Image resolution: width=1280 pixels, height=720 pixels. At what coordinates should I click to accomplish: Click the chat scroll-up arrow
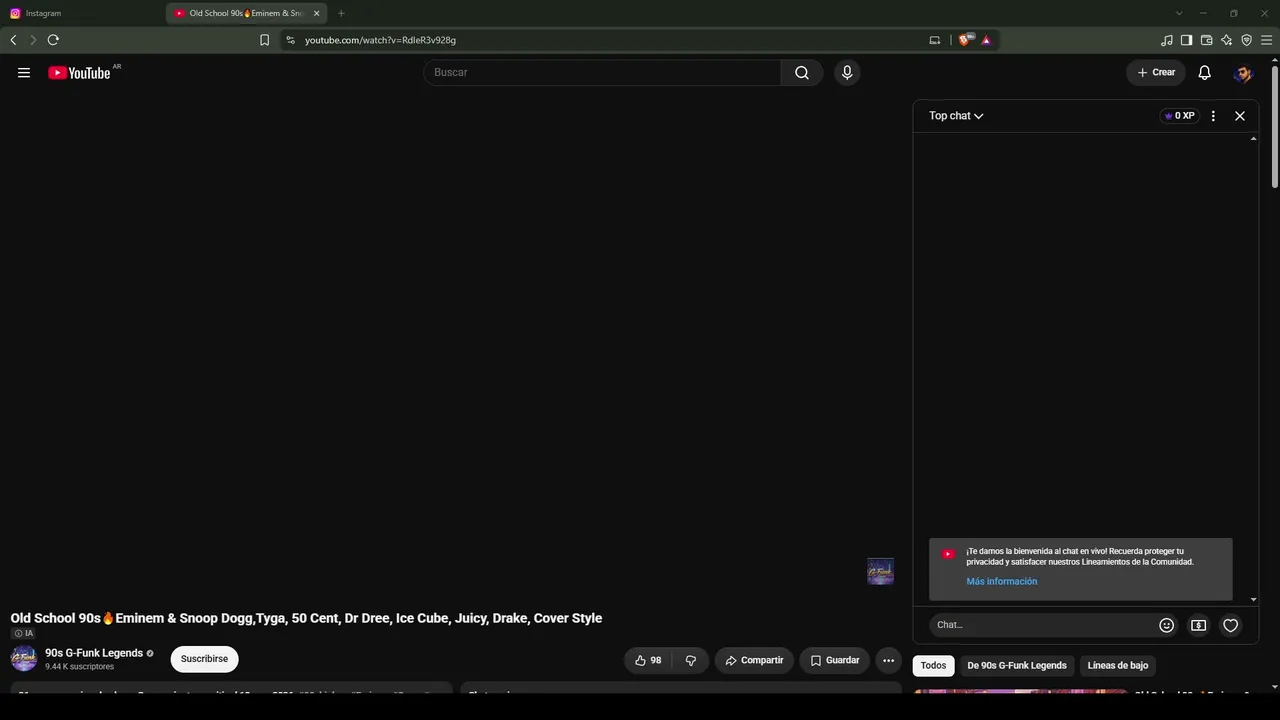pos(1253,139)
